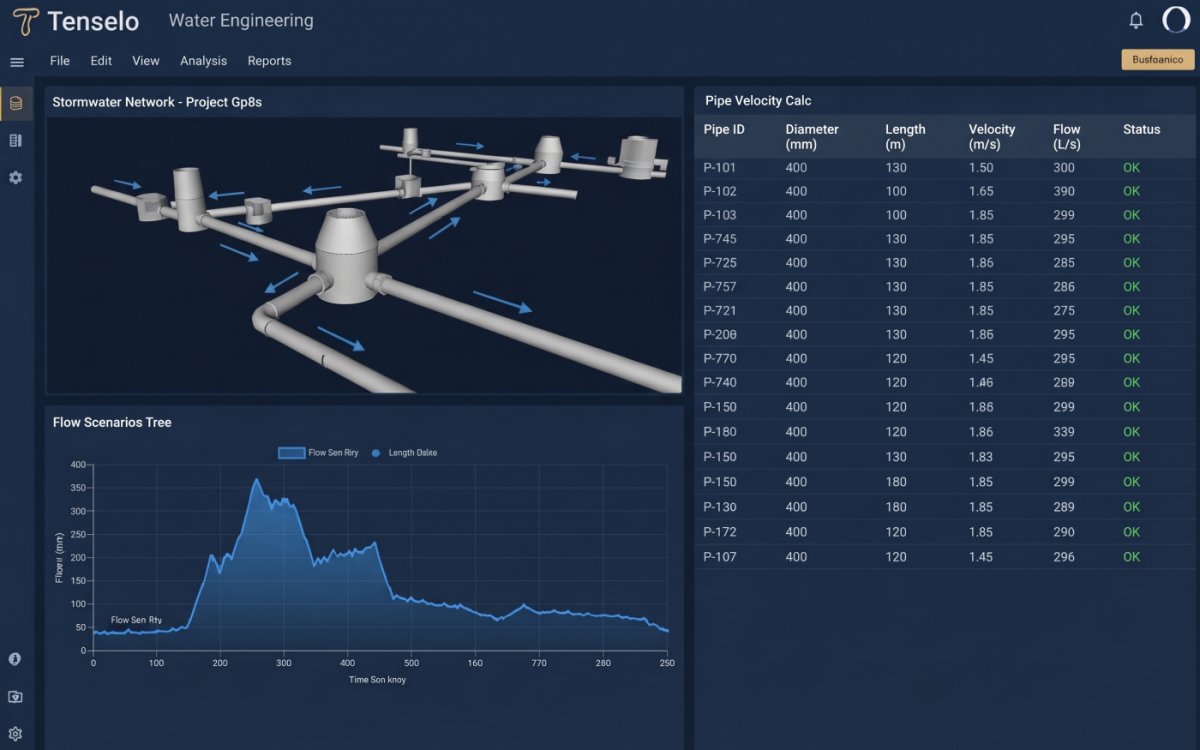Sort the table by the Velocity column header
The height and width of the screenshot is (750, 1200).
(x=992, y=136)
